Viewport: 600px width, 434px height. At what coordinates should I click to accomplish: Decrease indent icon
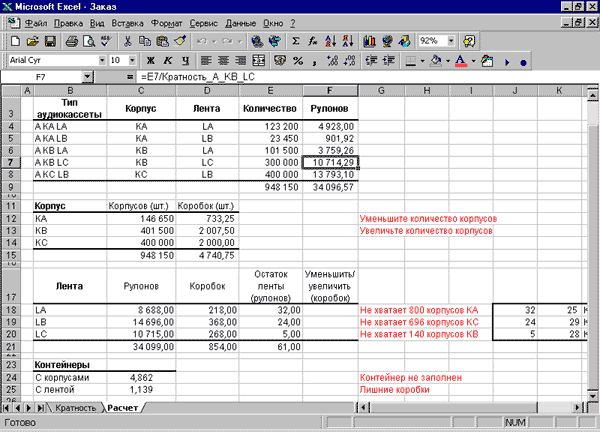pos(371,60)
